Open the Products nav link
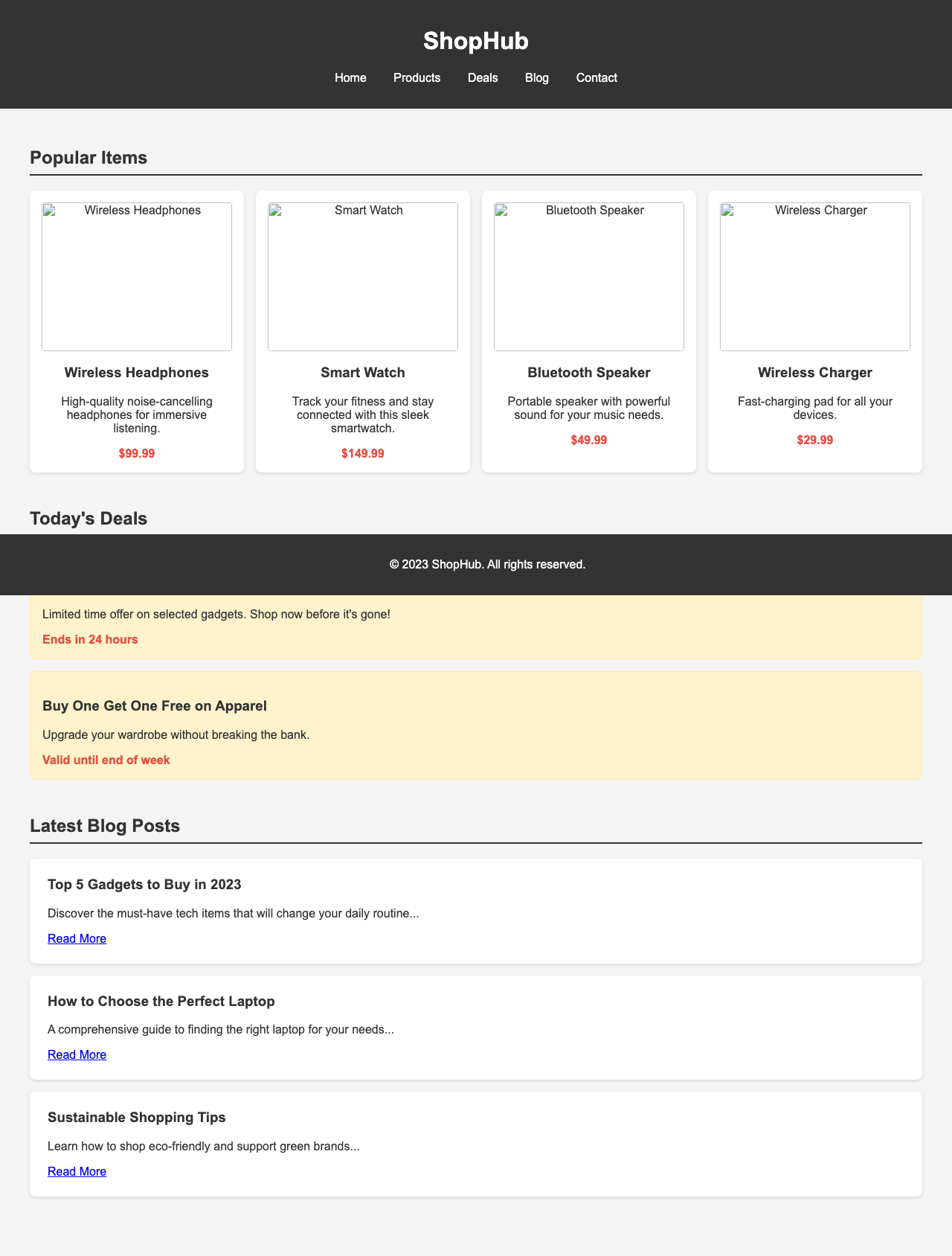 click(x=416, y=77)
